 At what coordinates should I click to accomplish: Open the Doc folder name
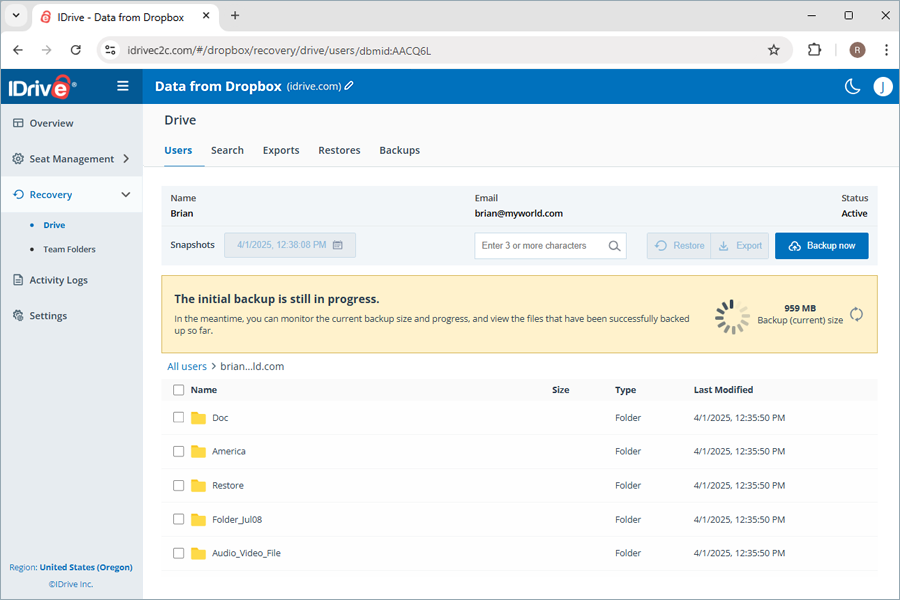(x=220, y=418)
